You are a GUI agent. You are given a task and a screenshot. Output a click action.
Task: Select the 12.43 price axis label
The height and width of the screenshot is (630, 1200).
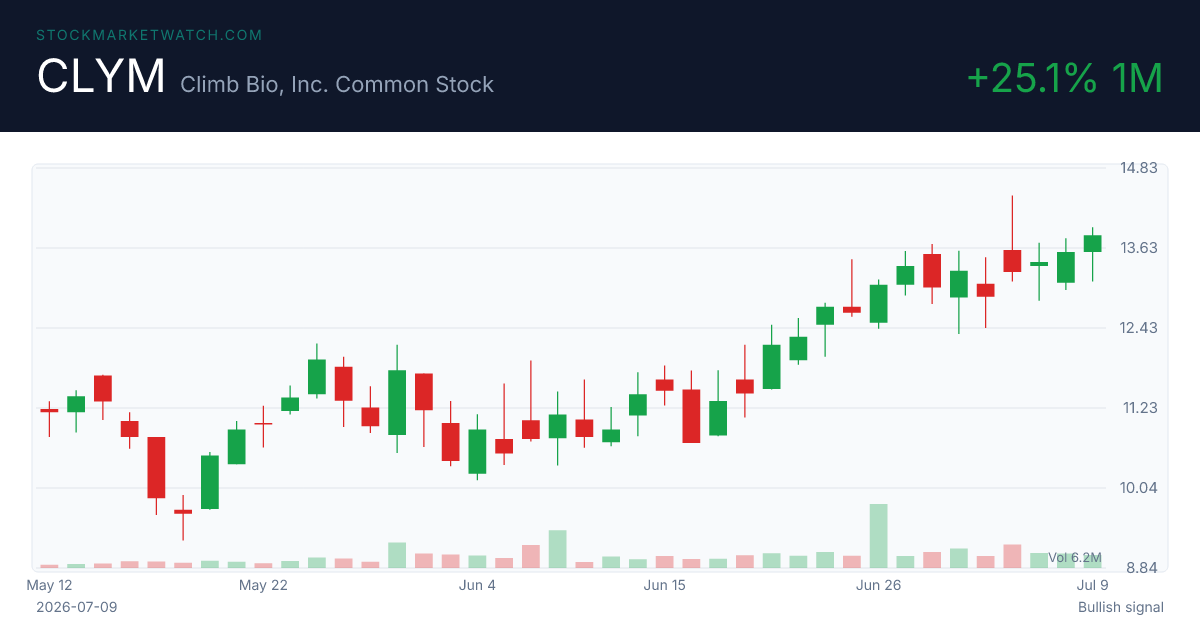(x=1137, y=327)
